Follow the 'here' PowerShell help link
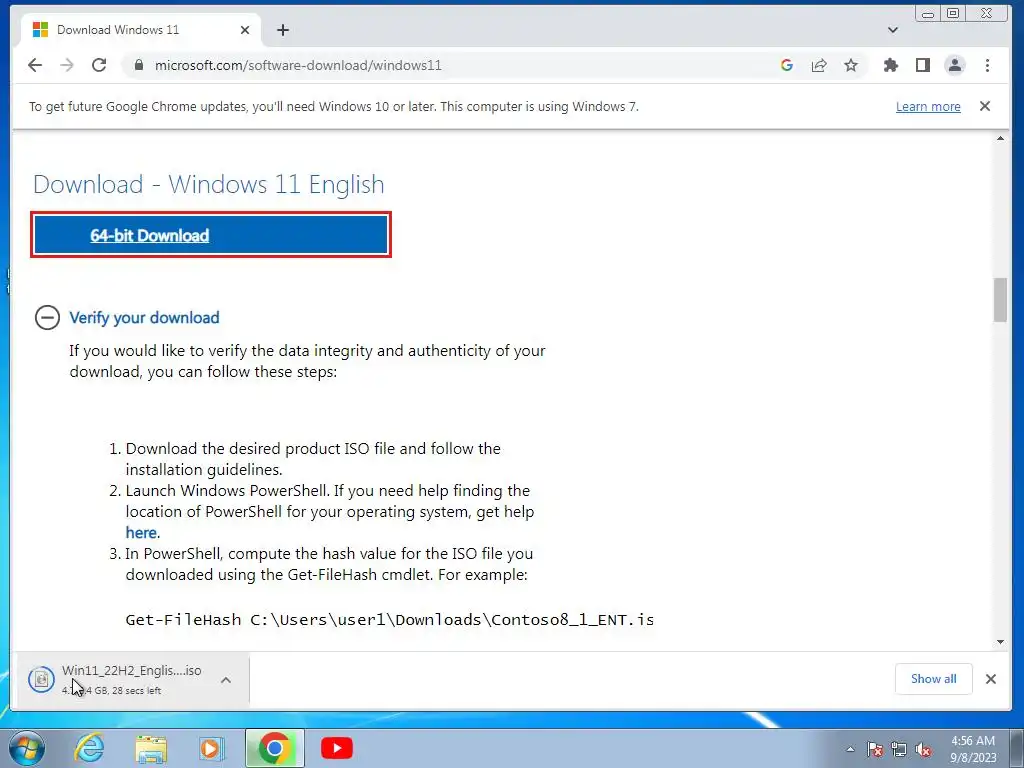This screenshot has height=768, width=1024. (x=141, y=533)
